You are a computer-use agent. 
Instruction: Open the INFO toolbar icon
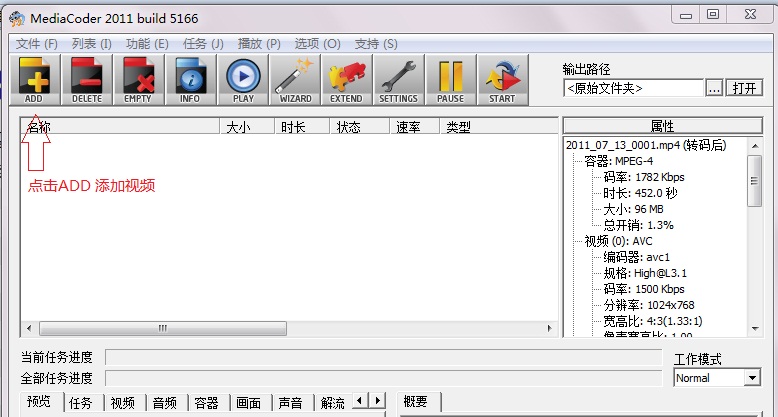click(191, 80)
